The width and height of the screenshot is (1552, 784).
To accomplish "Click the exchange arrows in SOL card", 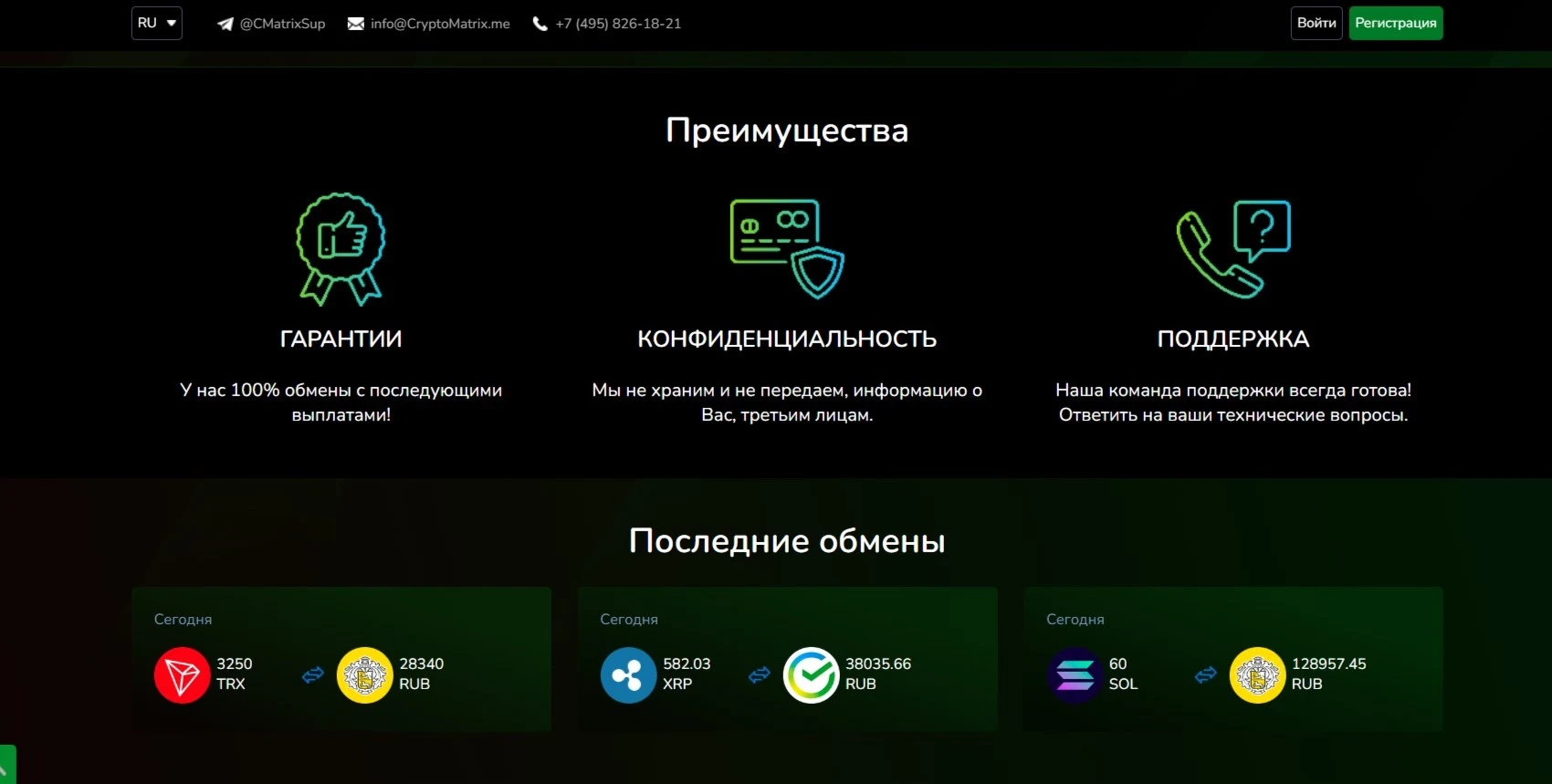I will pos(1206,675).
